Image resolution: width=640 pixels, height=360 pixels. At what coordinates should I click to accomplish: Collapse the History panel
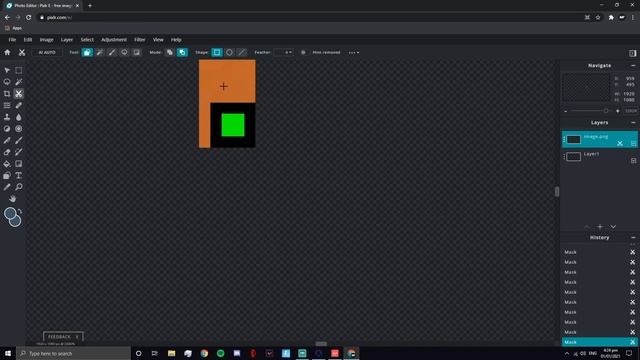pos(633,238)
